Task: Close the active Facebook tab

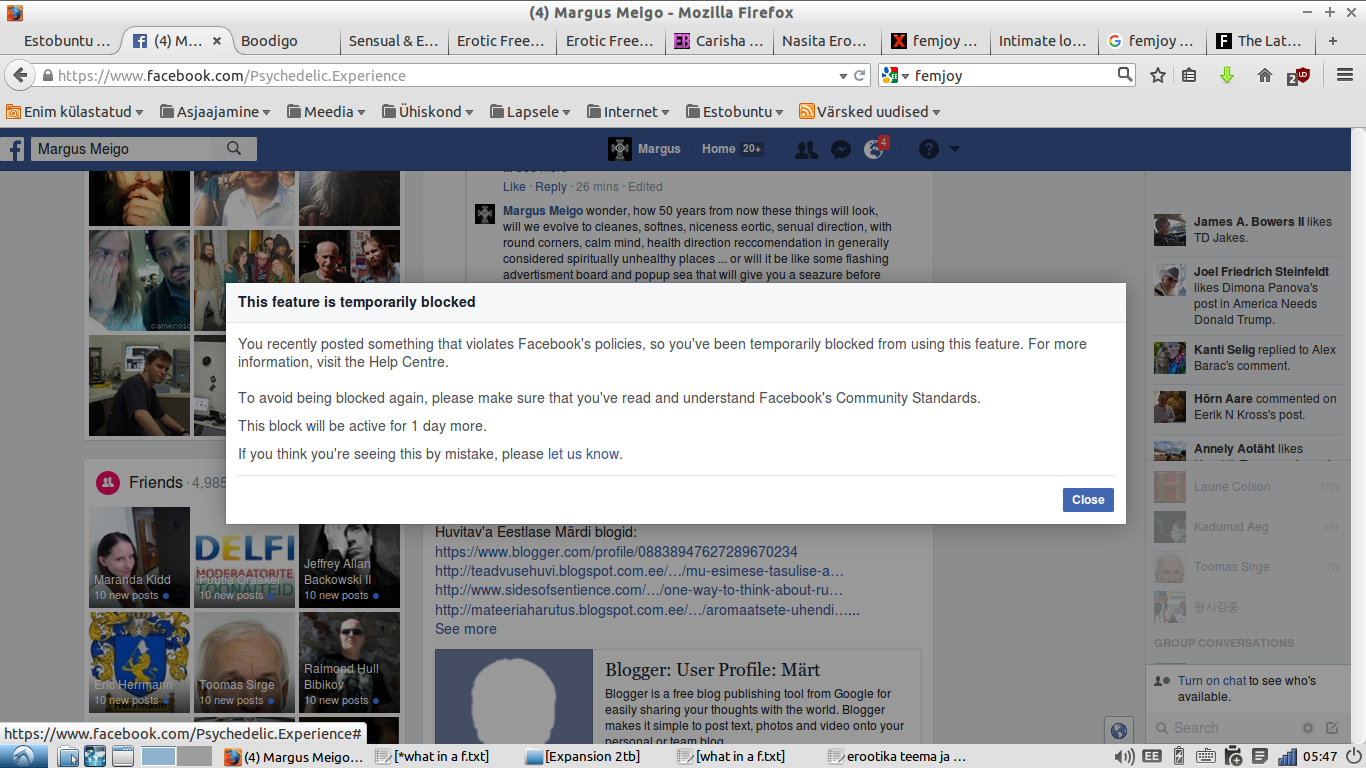Action: (218, 41)
